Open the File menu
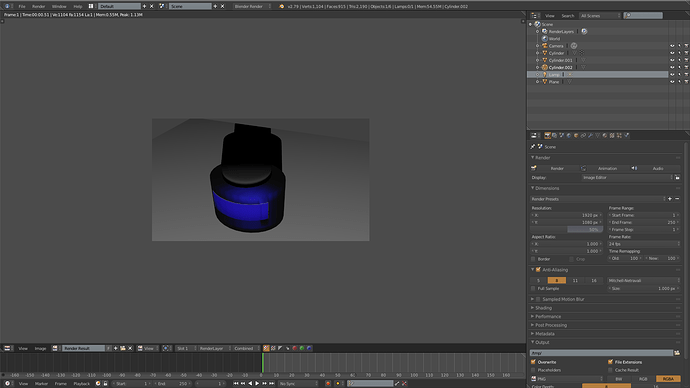This screenshot has height=388, width=690. [x=22, y=6]
